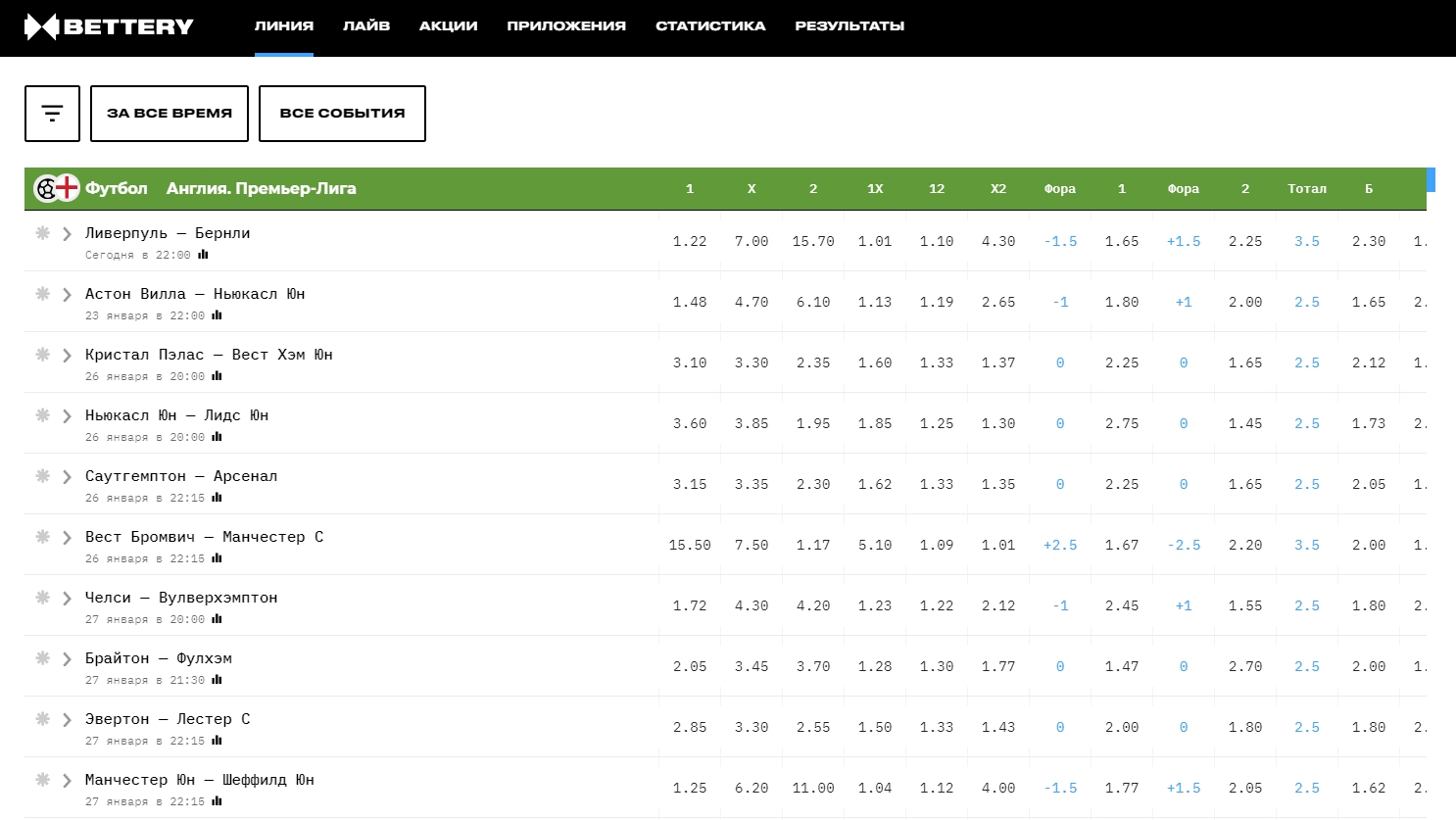The width and height of the screenshot is (1456, 820).
Task: Favorite the Саутгемптон — Арсенал match
Action: 43,476
